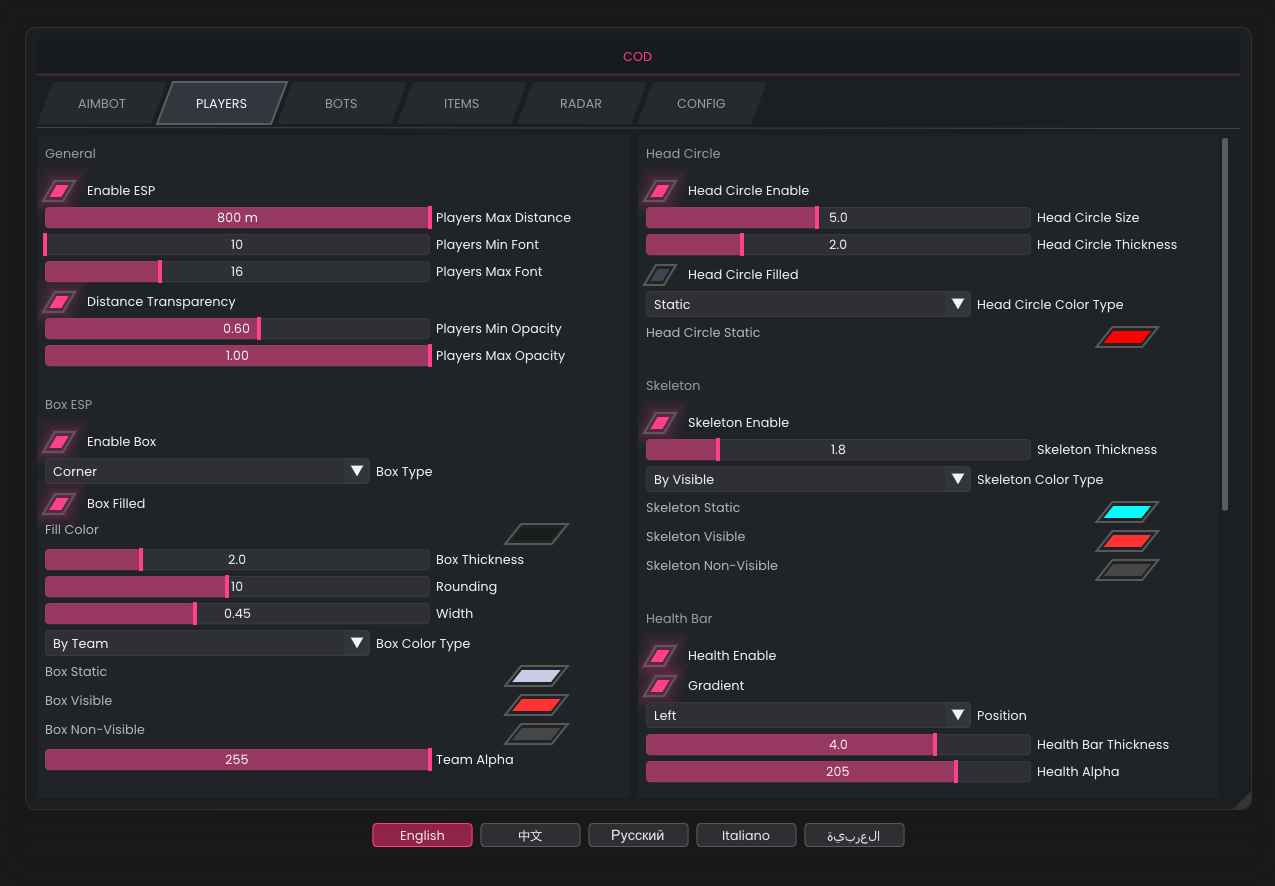Turn off the health bar Gradient checkbox
The image size is (1275, 886).
point(661,685)
